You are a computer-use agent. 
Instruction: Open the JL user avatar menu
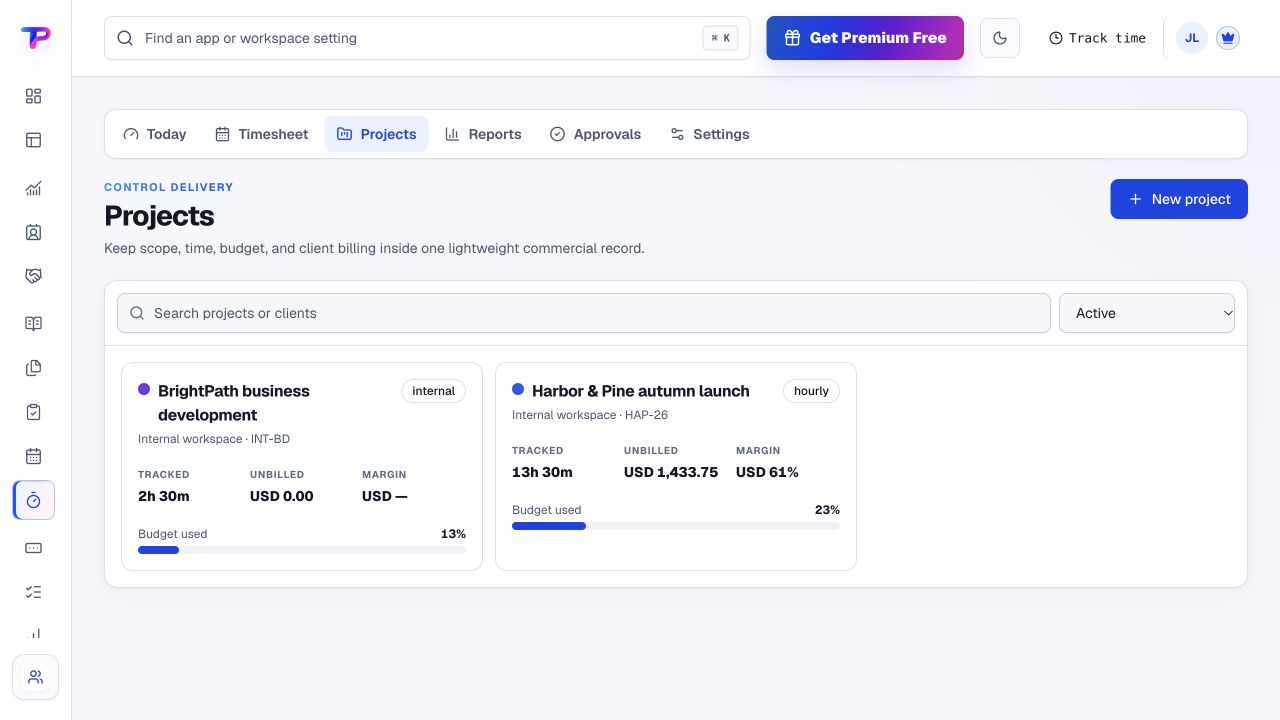click(1192, 38)
